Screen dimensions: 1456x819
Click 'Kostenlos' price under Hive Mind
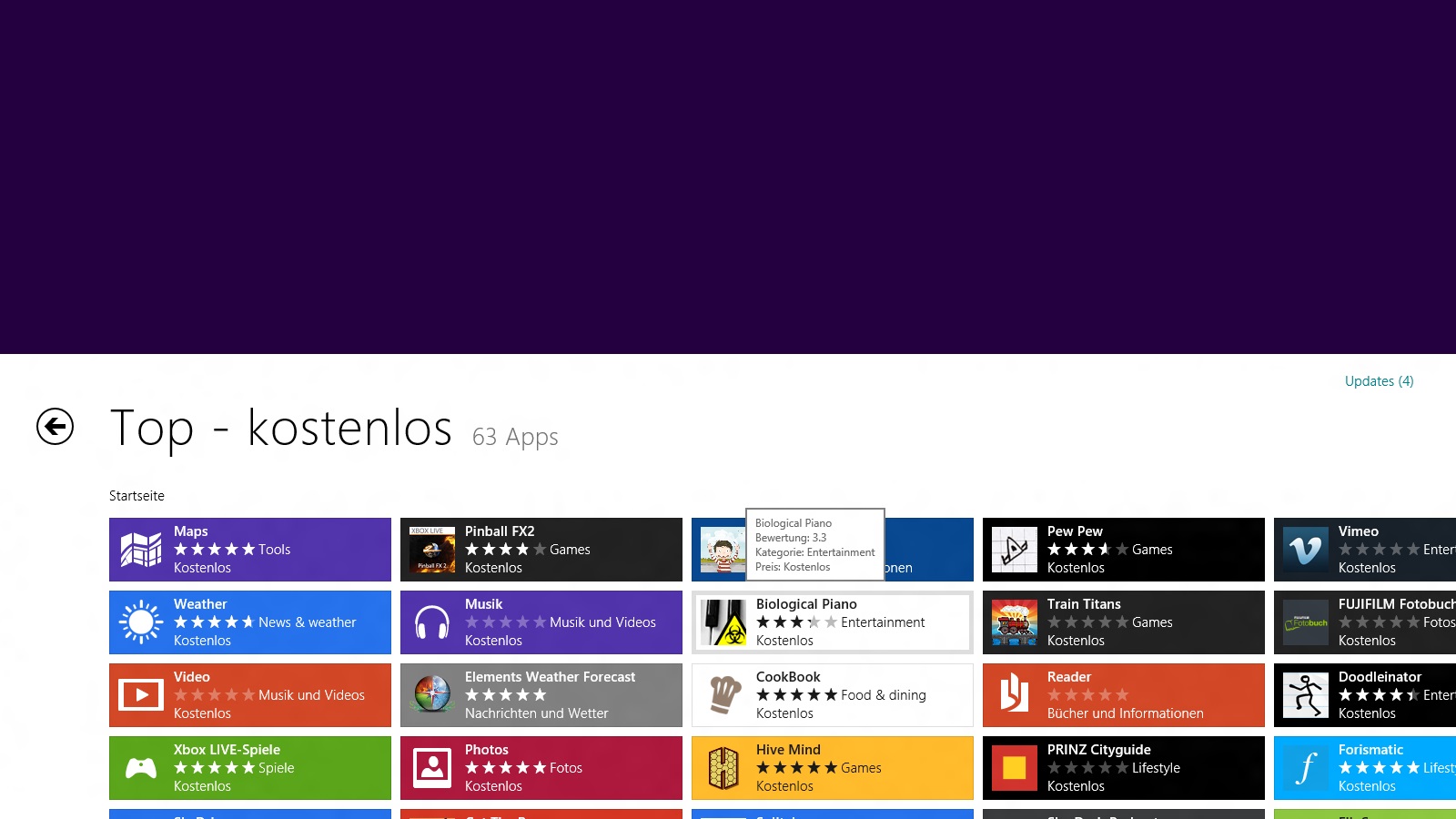coord(784,786)
